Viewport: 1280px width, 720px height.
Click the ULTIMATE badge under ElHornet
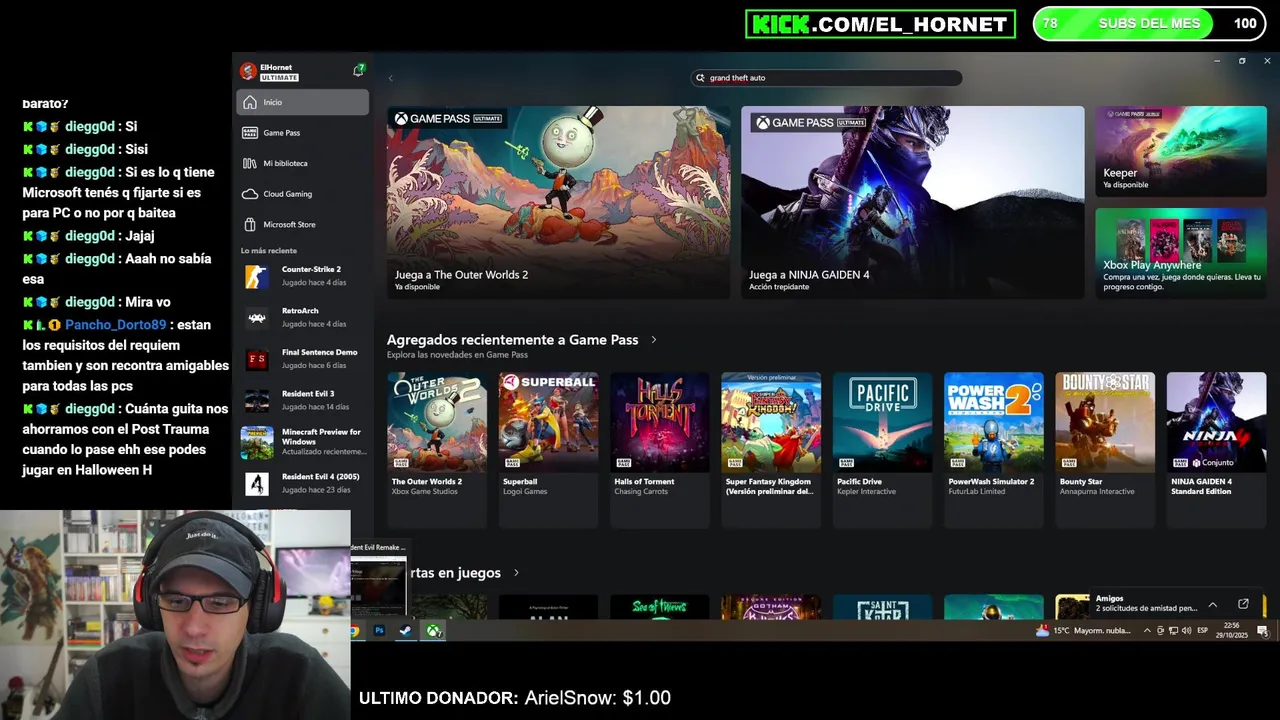tap(279, 77)
